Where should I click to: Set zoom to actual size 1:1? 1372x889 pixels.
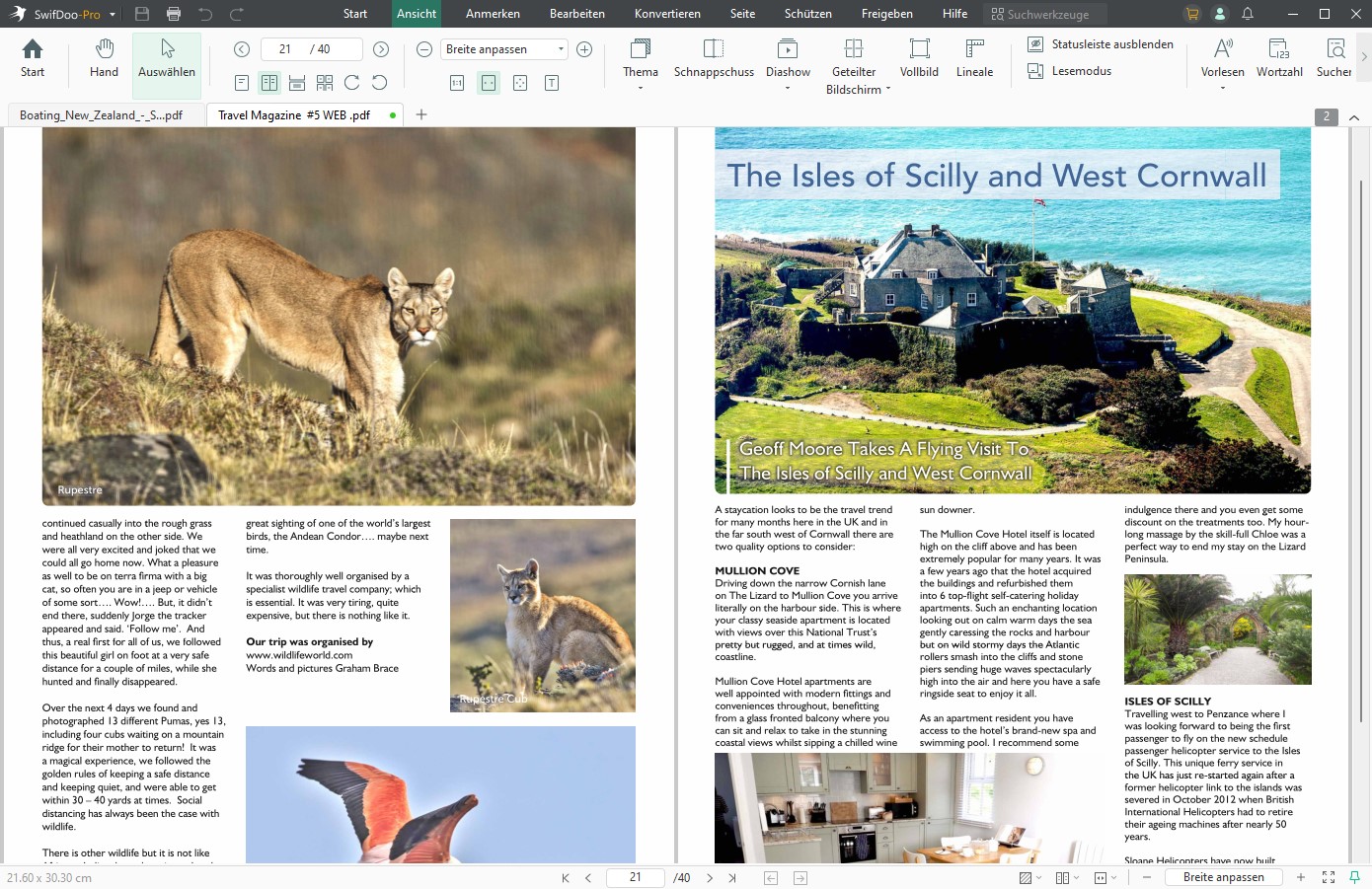(x=457, y=83)
